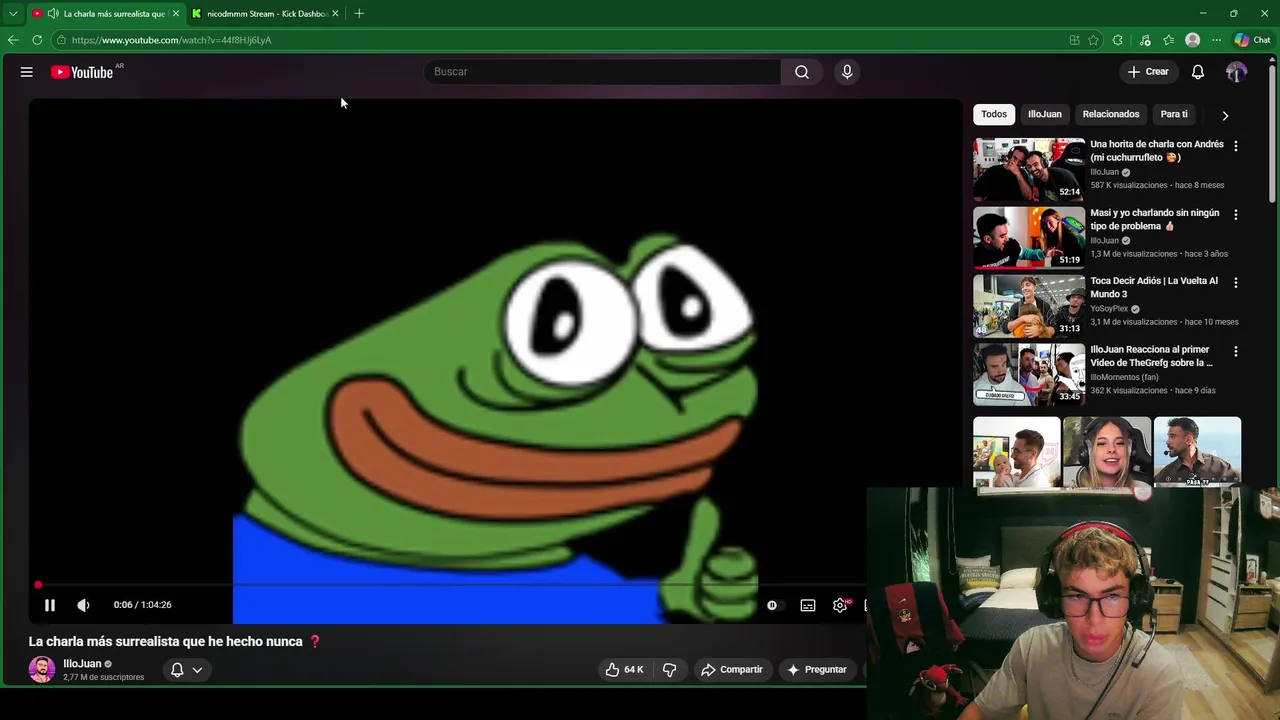Image resolution: width=1280 pixels, height=720 pixels.
Task: Mute the video volume
Action: [83, 605]
